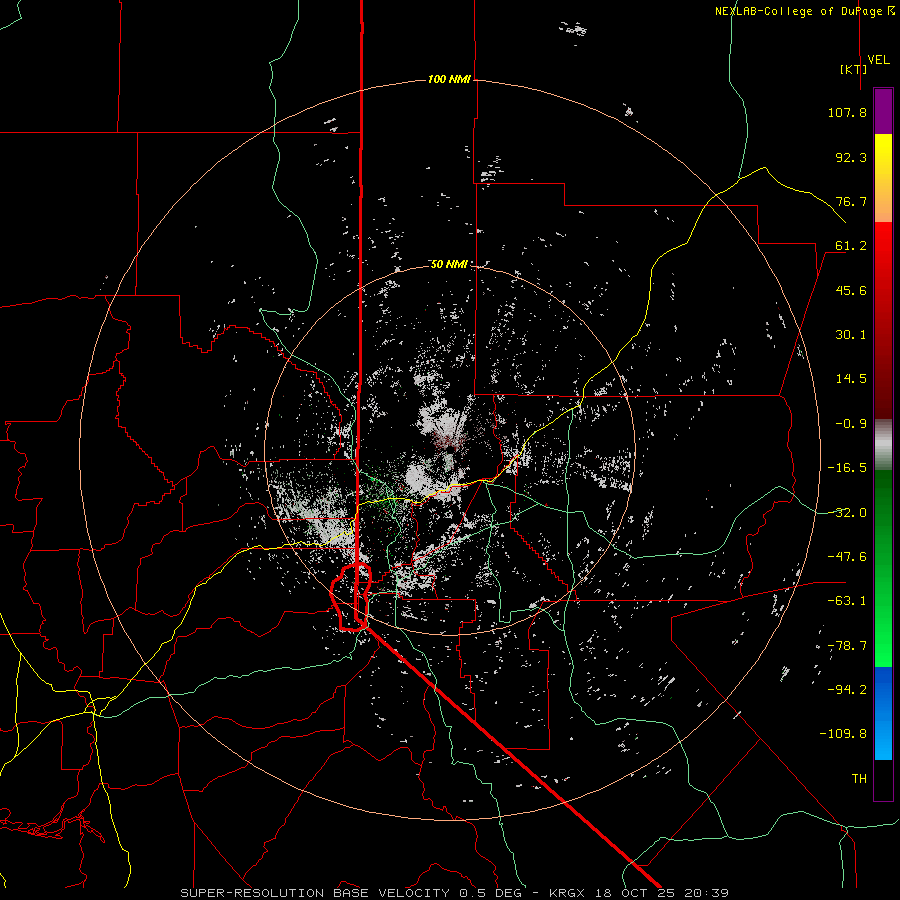Select the 14.5 scale value

pyautogui.click(x=851, y=379)
